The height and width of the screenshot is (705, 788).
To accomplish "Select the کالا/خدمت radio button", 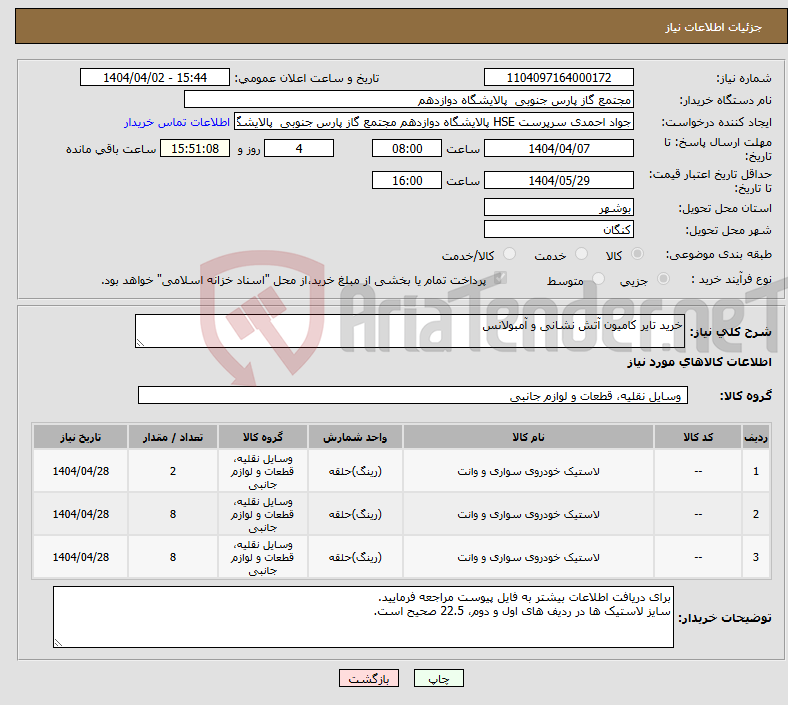I will (x=509, y=254).
